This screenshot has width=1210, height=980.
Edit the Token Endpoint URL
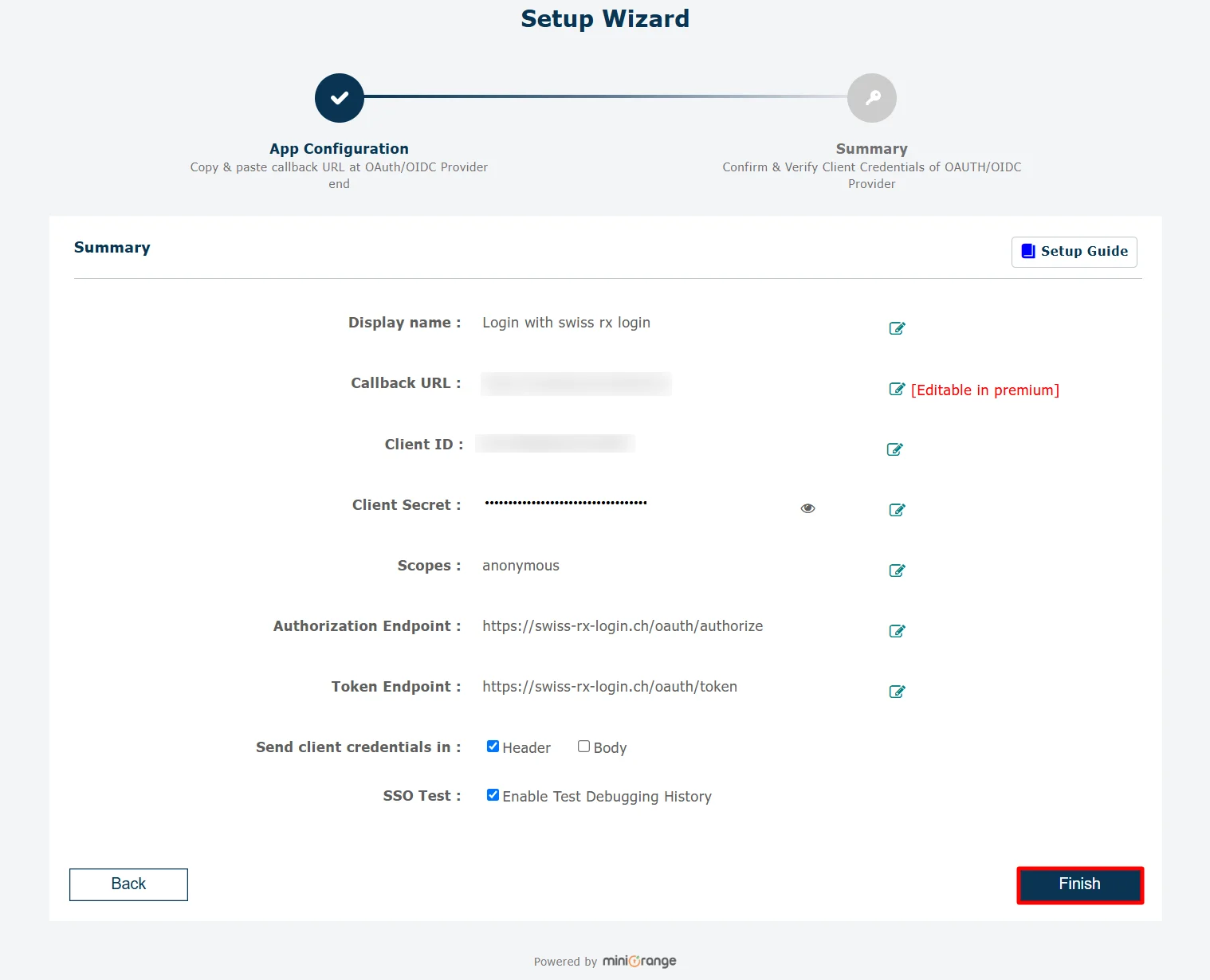897,692
